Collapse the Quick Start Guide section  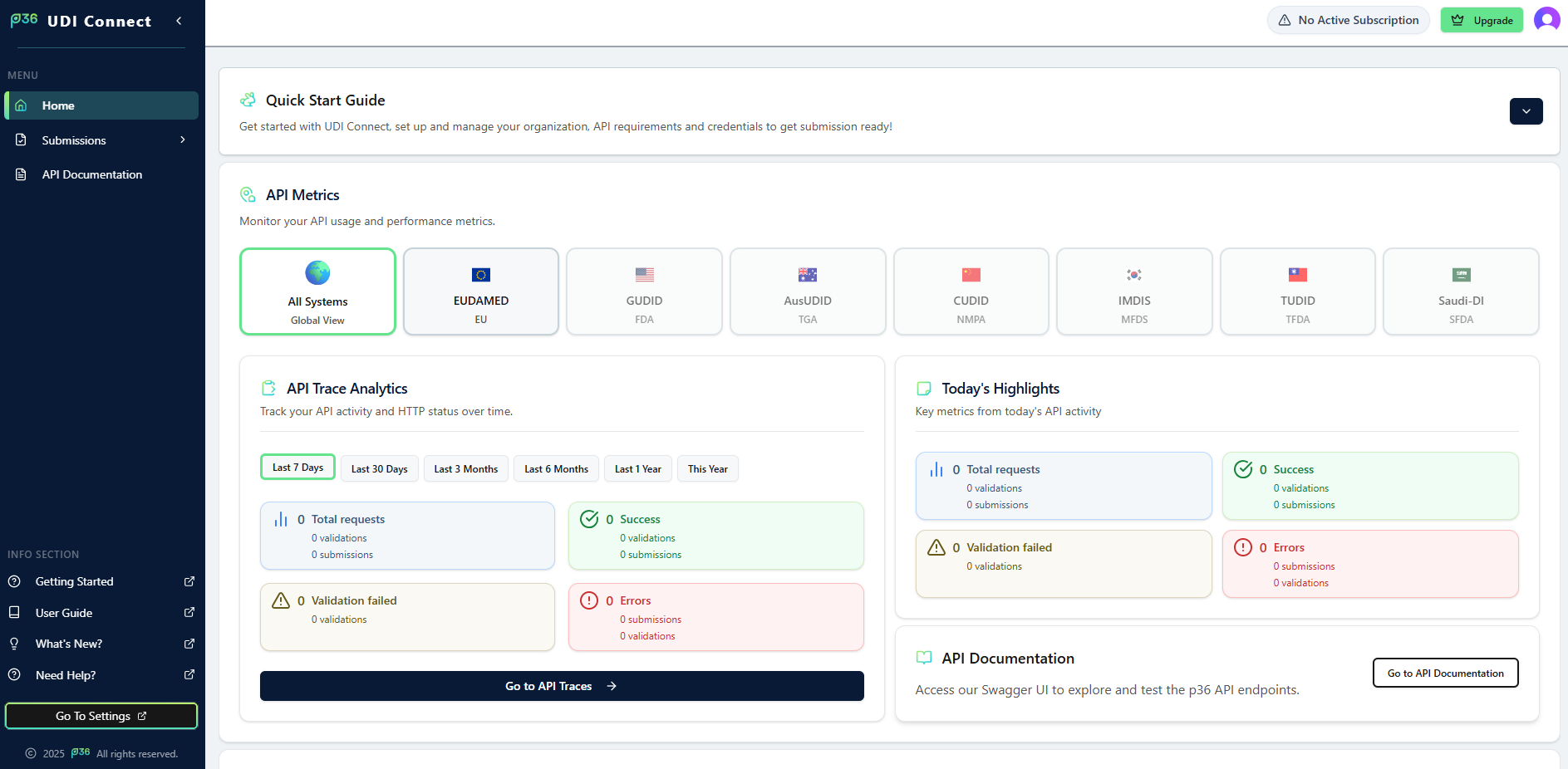pos(1526,110)
